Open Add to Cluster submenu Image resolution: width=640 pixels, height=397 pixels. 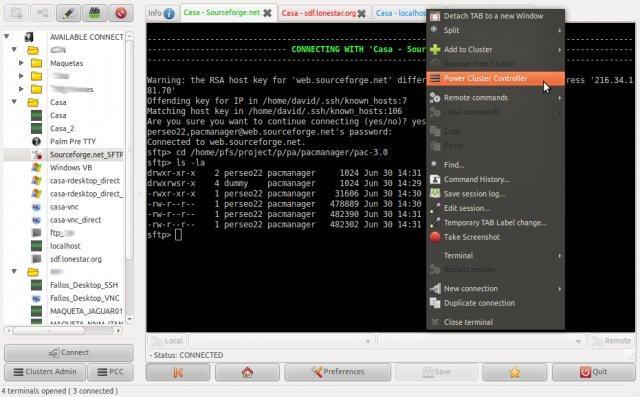point(496,49)
